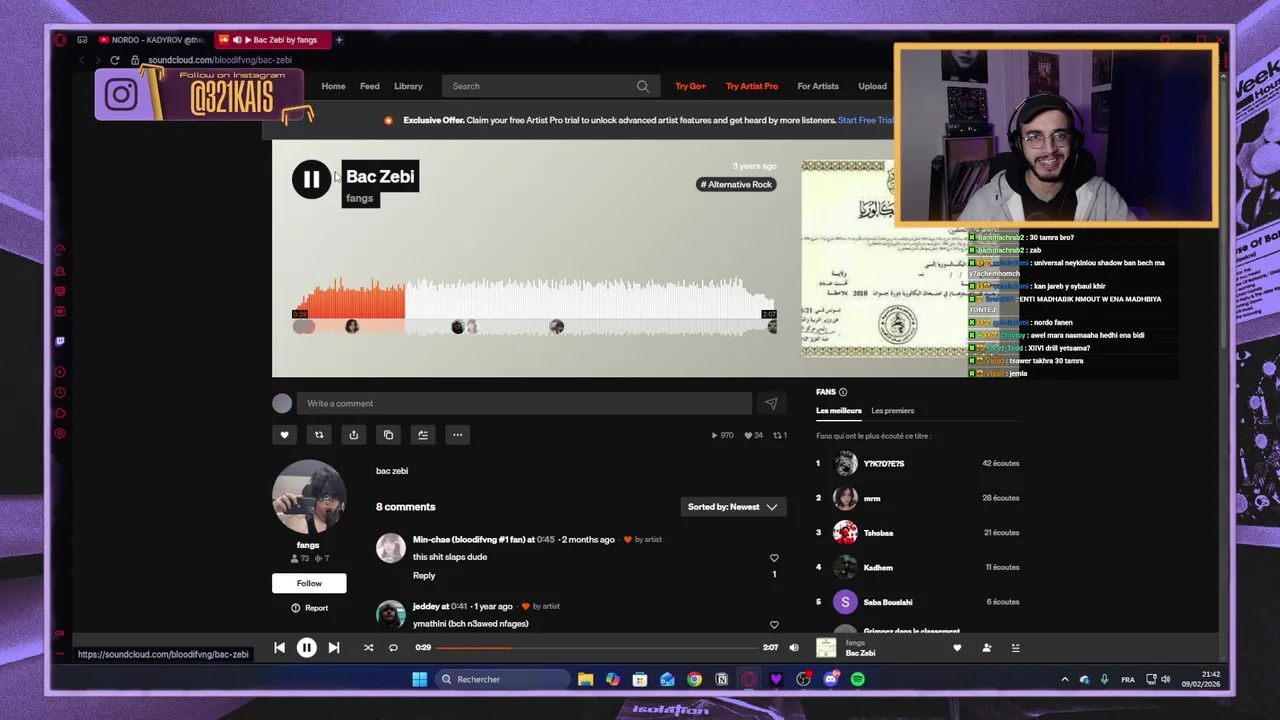Click the search magnifier icon in SoundCloud header
1280x720 pixels.
point(643,86)
